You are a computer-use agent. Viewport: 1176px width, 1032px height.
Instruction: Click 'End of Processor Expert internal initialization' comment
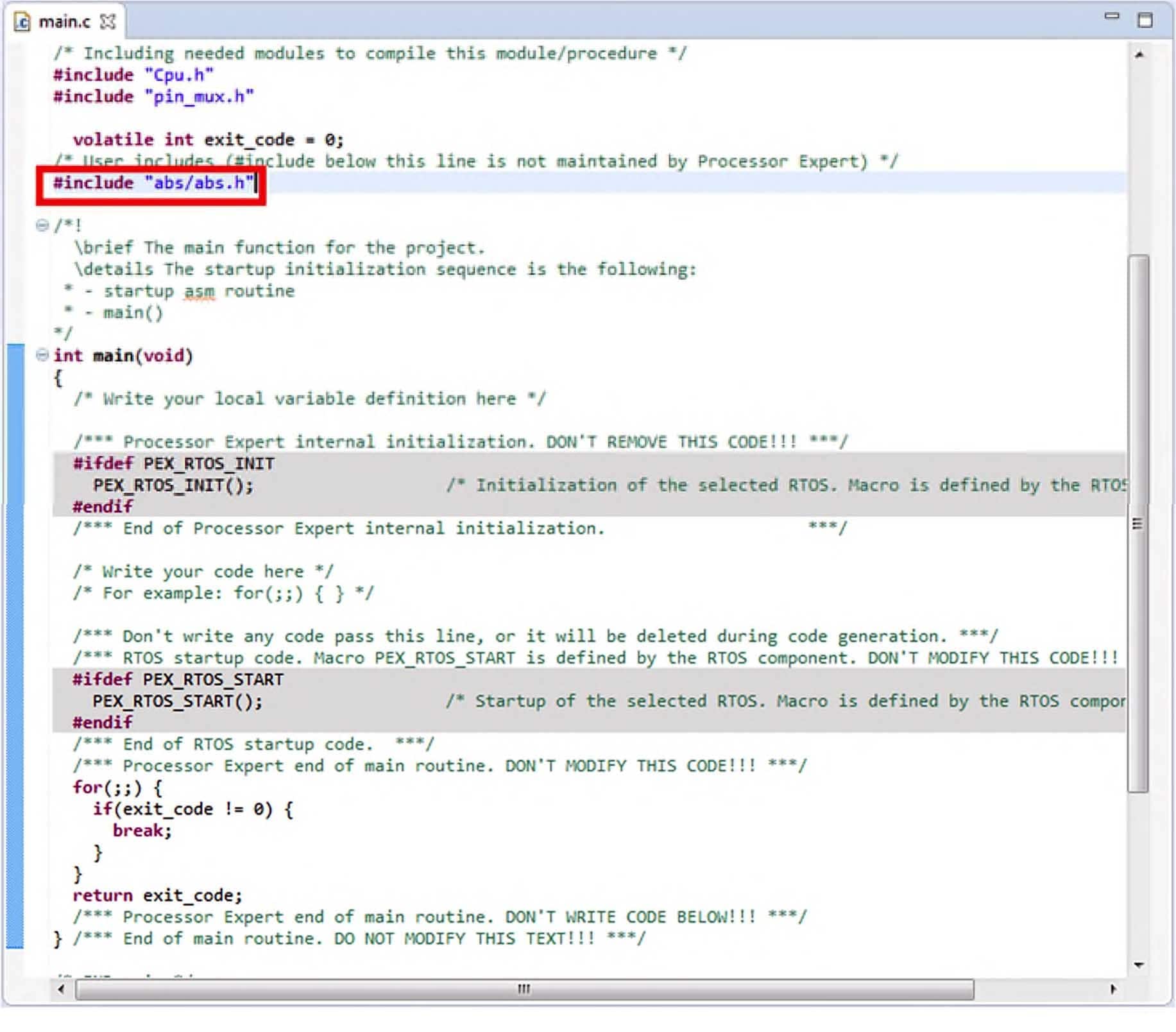(x=460, y=528)
